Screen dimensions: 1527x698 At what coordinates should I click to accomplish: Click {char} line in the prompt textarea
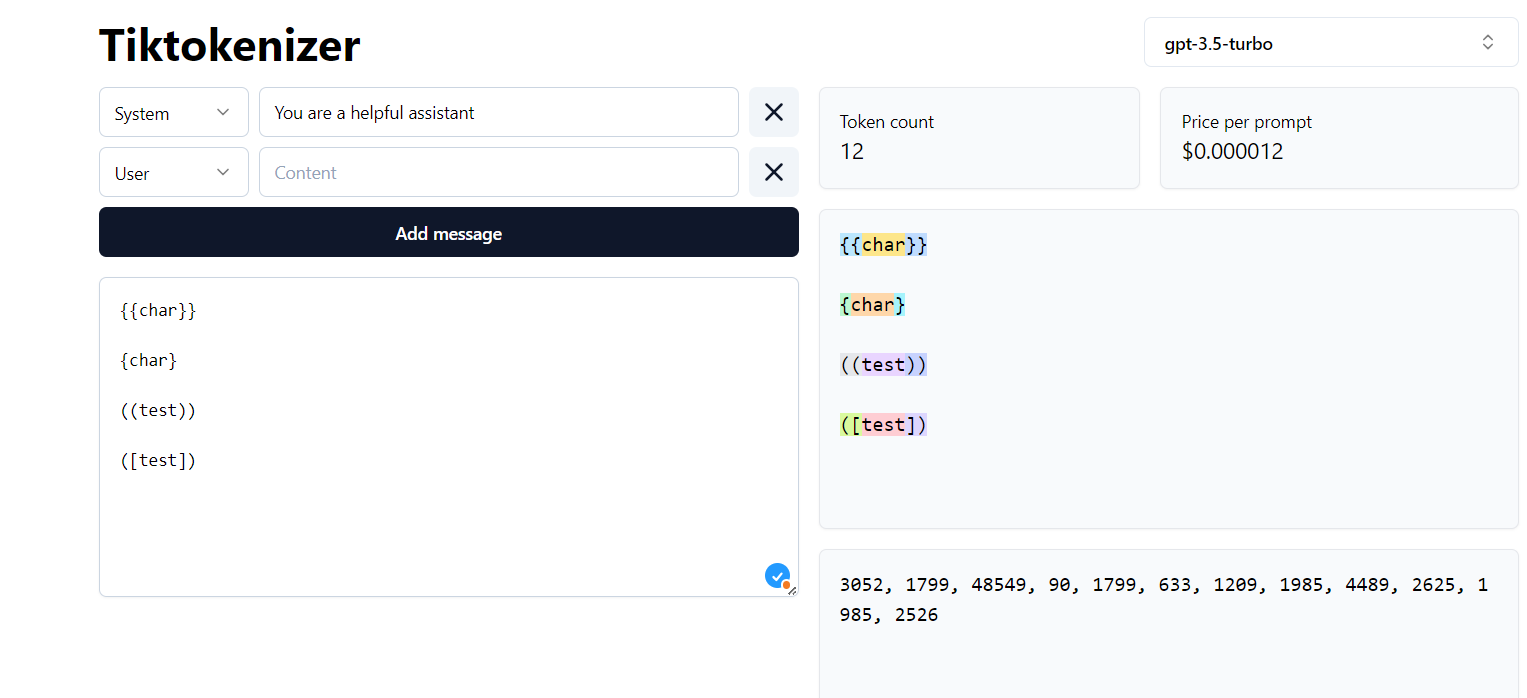click(148, 360)
